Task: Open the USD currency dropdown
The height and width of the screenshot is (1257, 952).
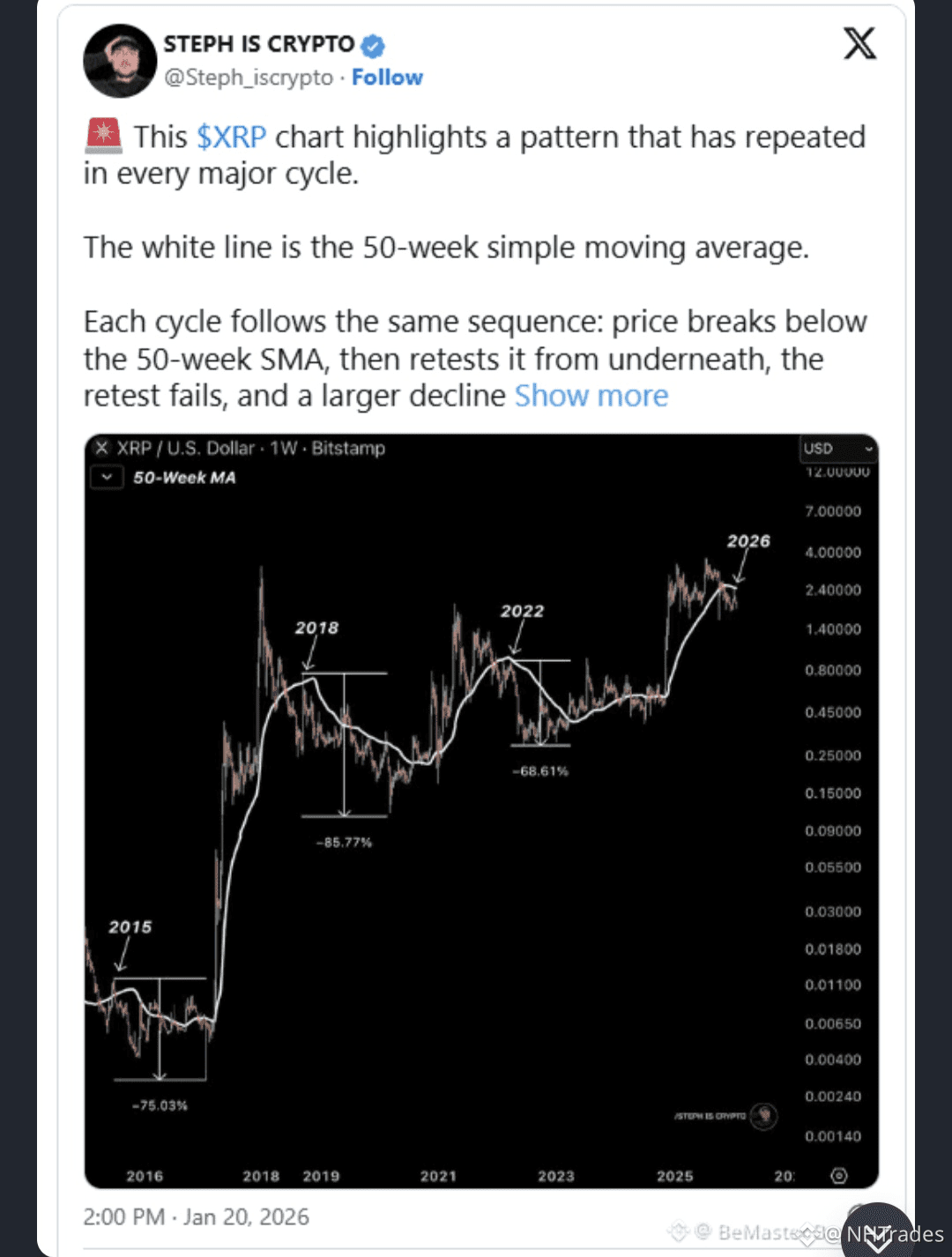Action: [837, 449]
